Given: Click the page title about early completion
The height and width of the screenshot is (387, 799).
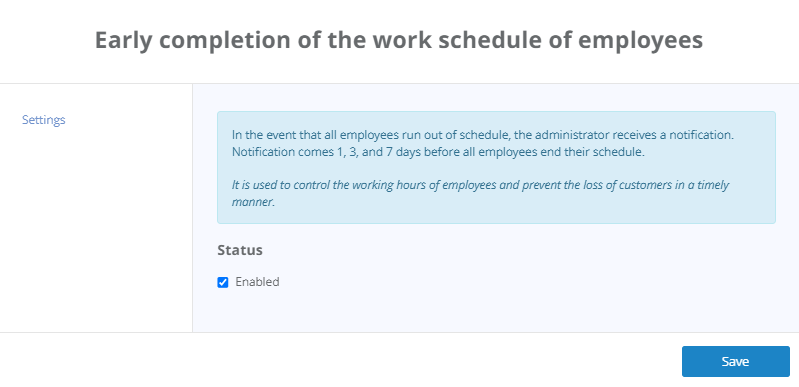Looking at the screenshot, I should tap(399, 40).
